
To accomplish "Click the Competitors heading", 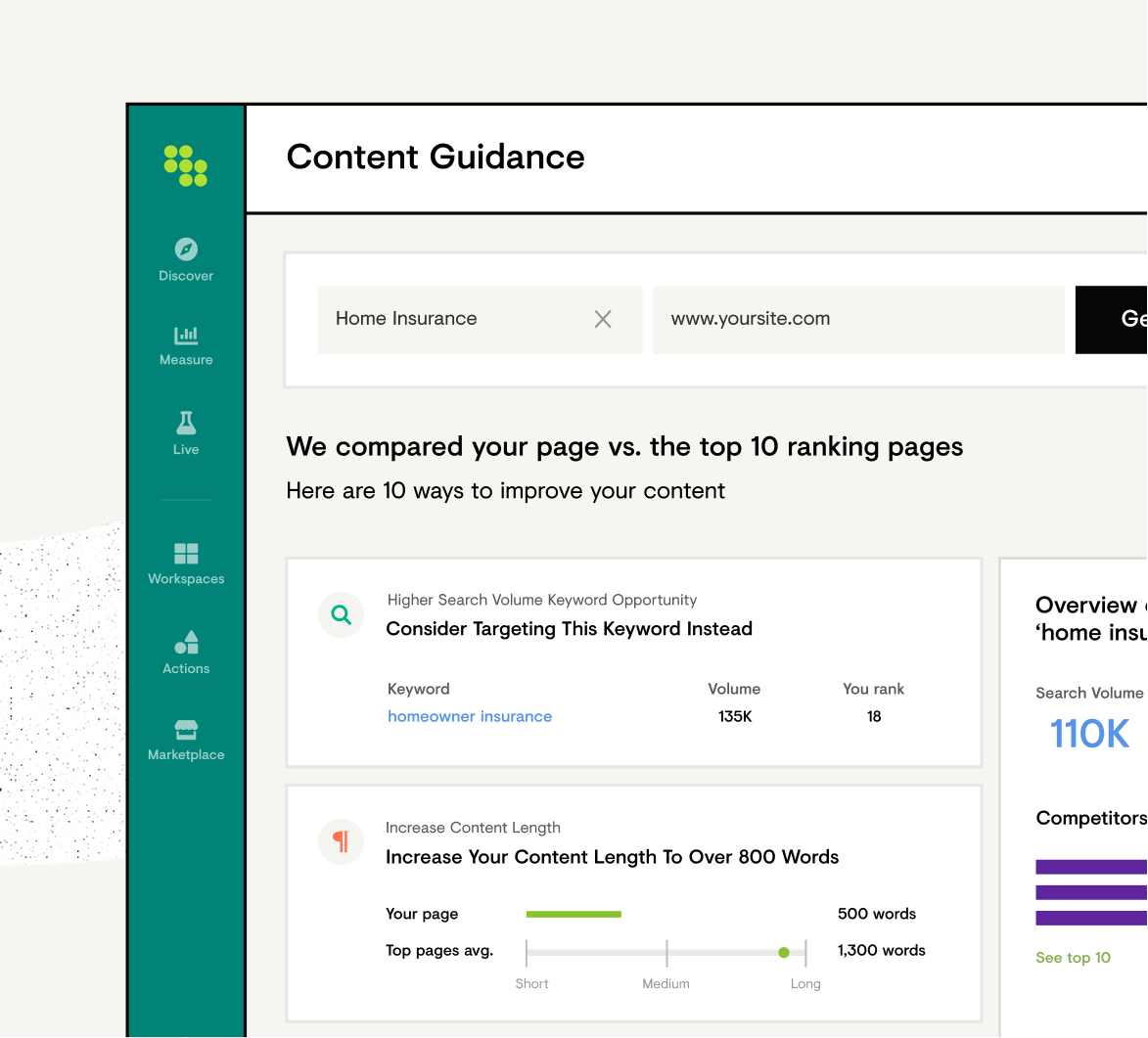I will [x=1091, y=818].
